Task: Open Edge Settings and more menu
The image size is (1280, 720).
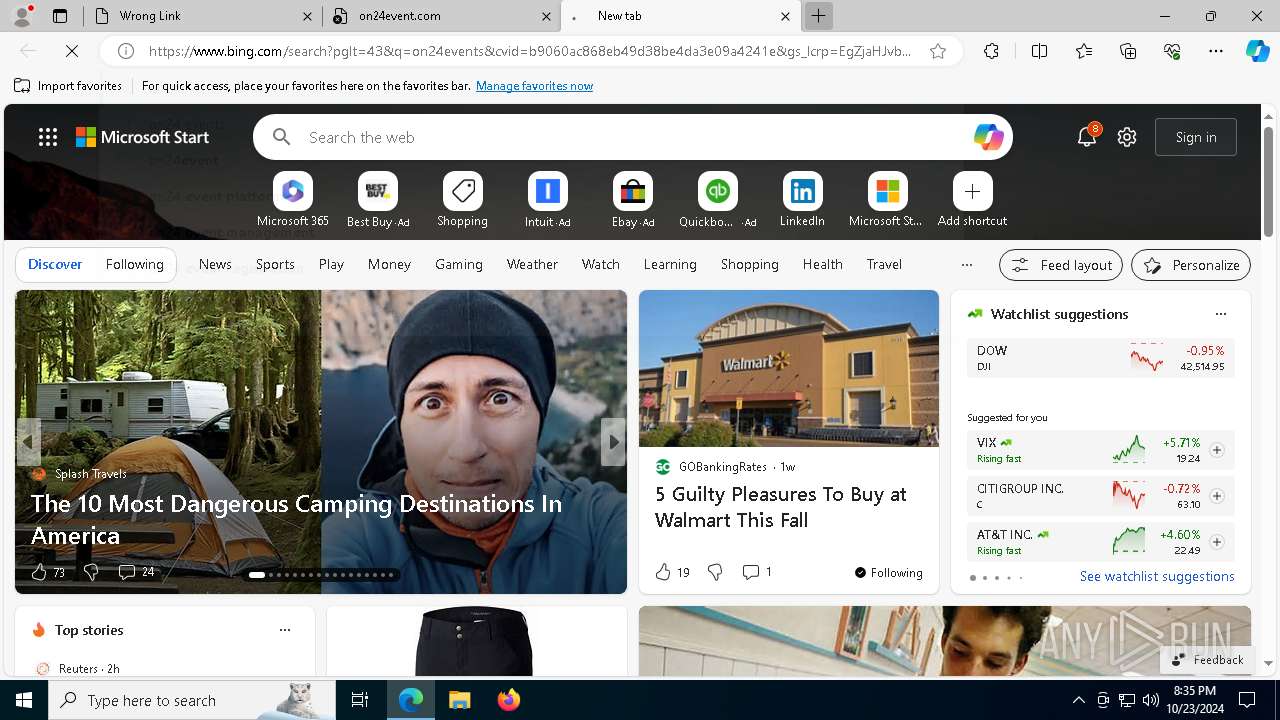Action: [x=1216, y=51]
